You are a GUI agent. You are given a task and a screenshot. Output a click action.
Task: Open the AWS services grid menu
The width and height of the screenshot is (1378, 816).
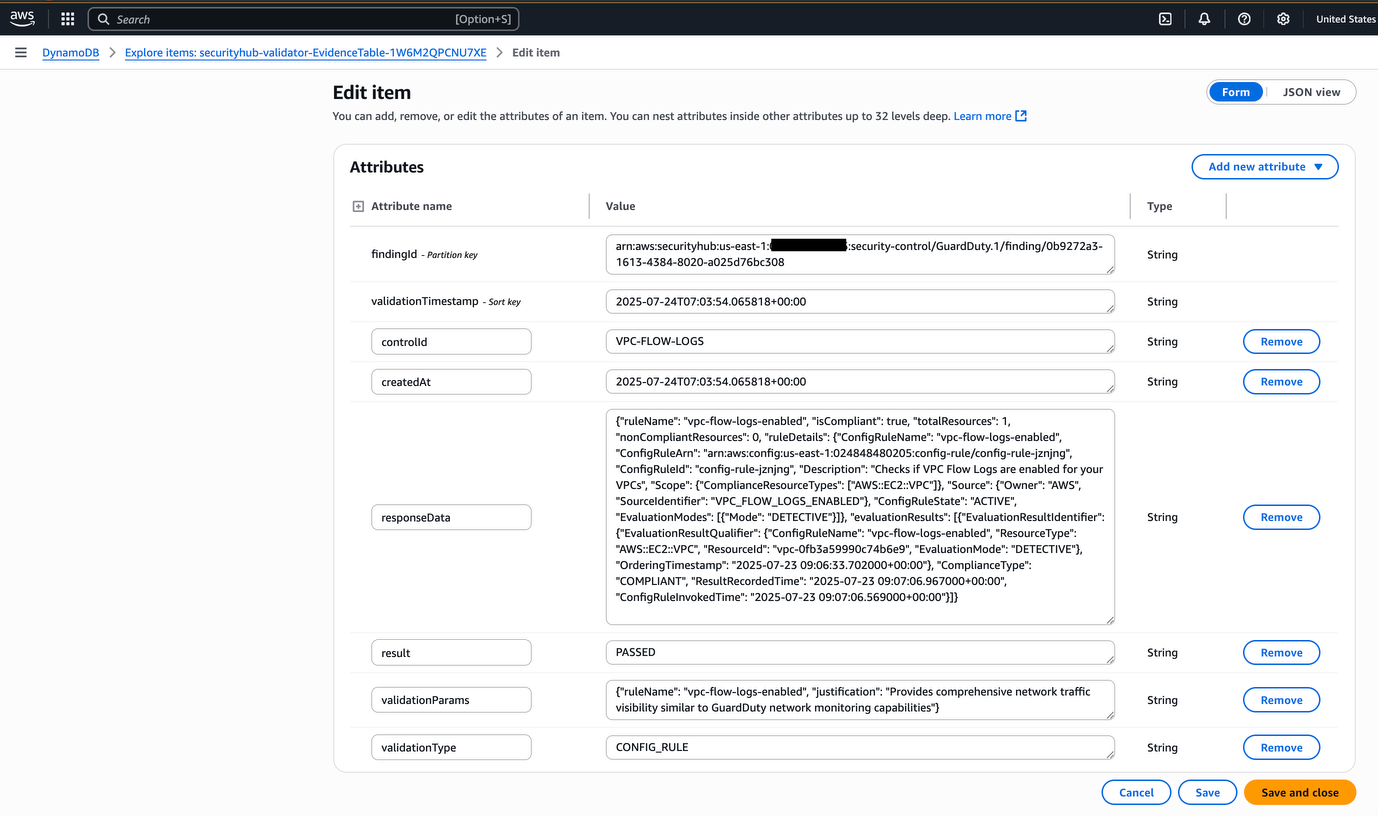(x=67, y=19)
